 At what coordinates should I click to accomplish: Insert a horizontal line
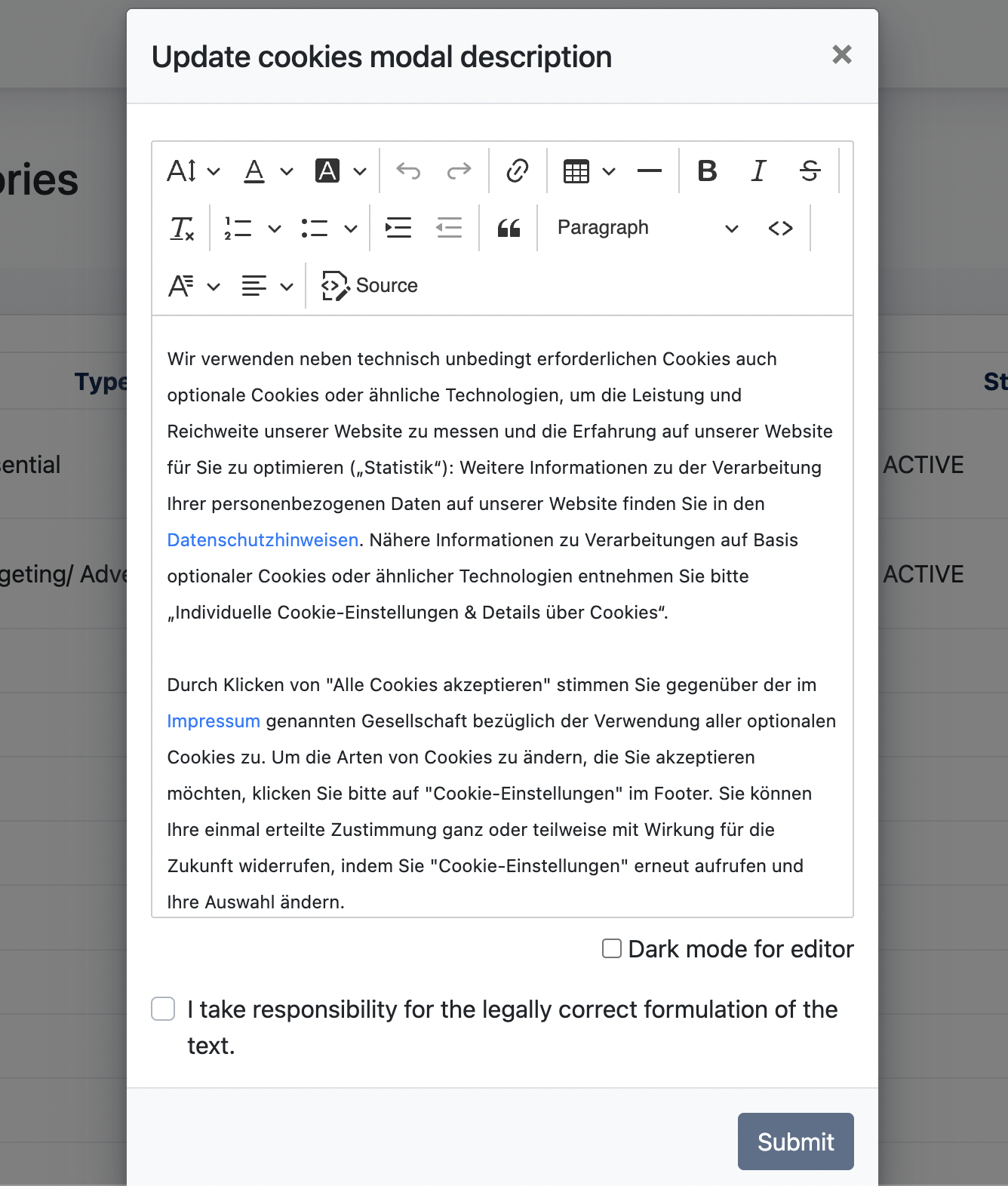tap(649, 171)
